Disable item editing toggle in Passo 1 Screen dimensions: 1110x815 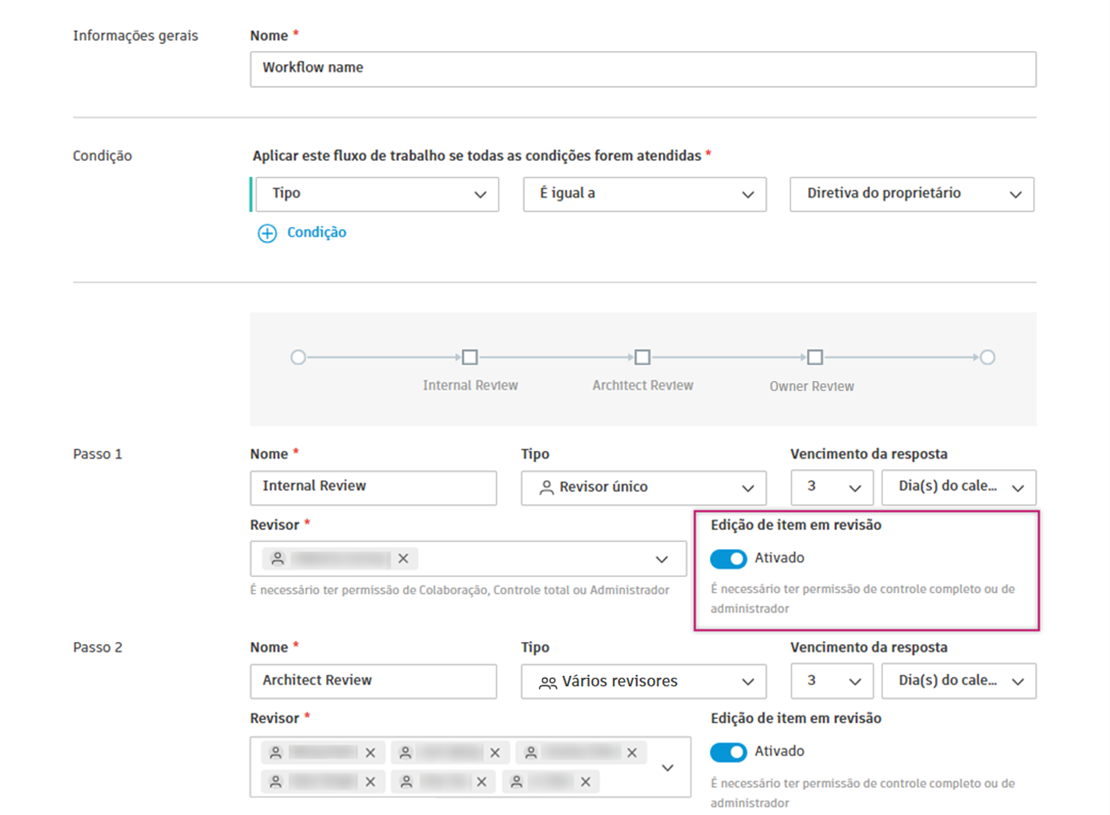click(729, 558)
